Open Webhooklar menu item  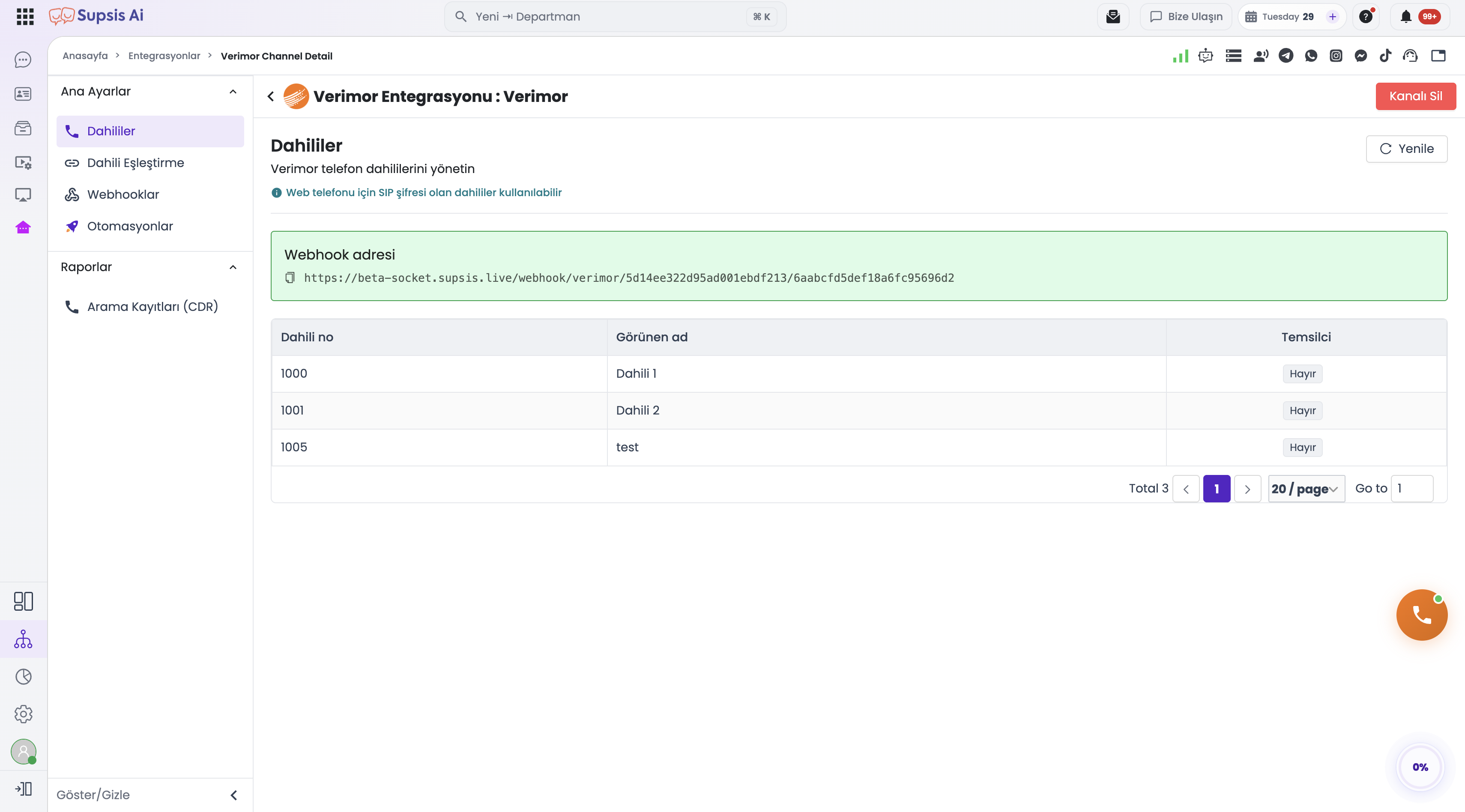(x=150, y=194)
